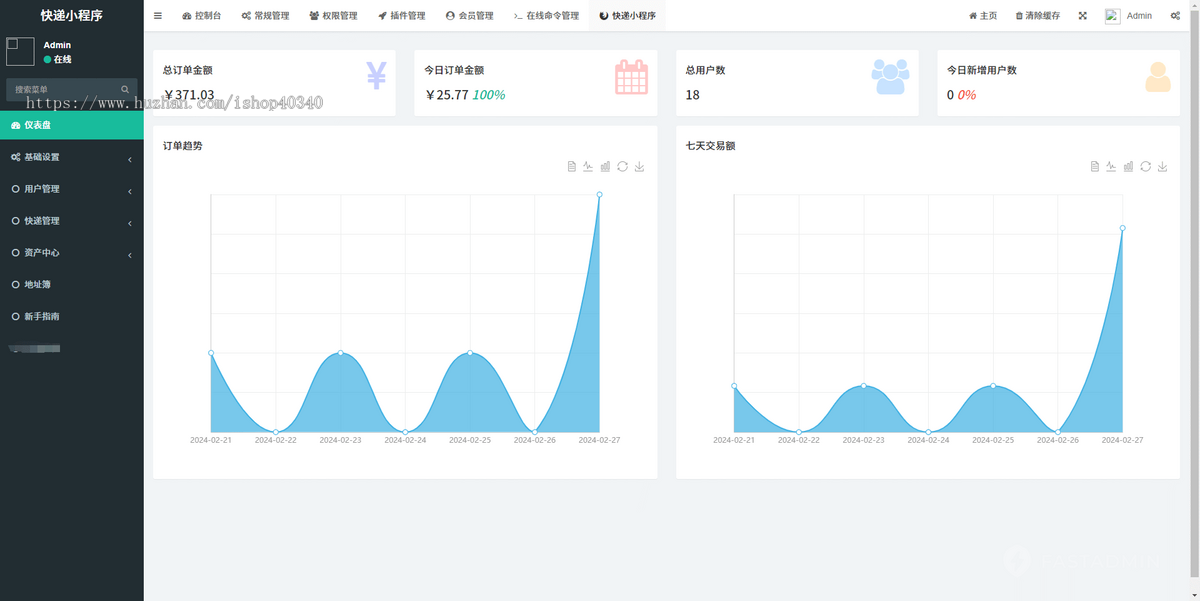This screenshot has height=601, width=1200.
Task: Open data view in 七天交易额 chart
Action: 1095,166
